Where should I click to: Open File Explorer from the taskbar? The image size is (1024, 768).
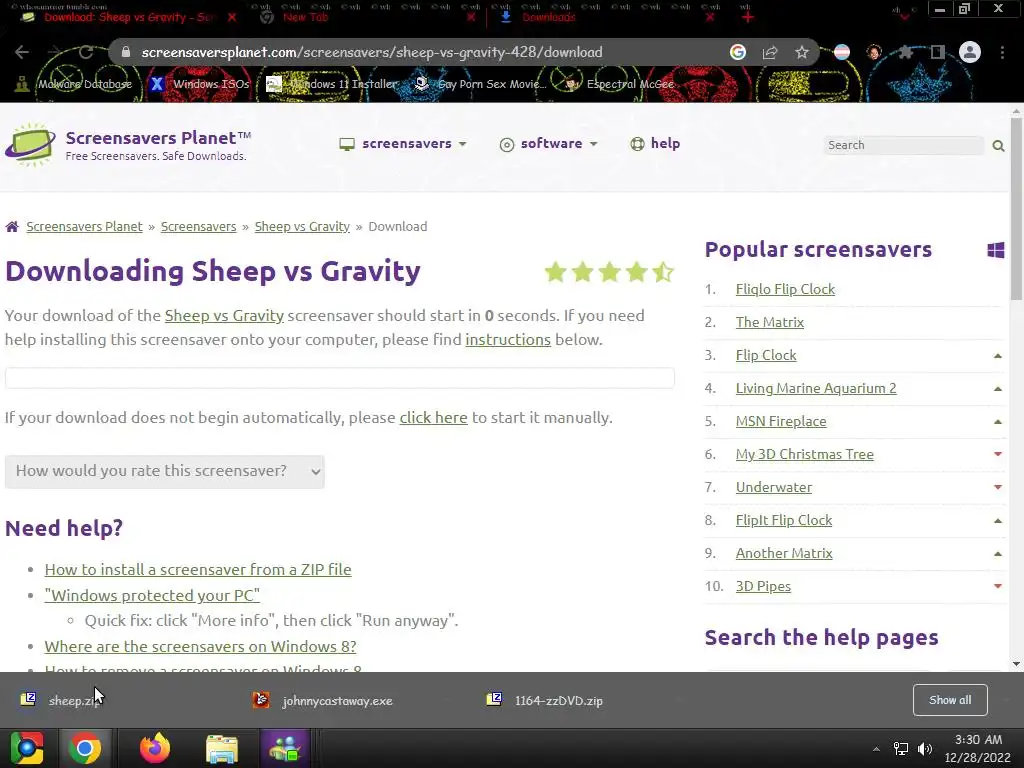[222, 748]
